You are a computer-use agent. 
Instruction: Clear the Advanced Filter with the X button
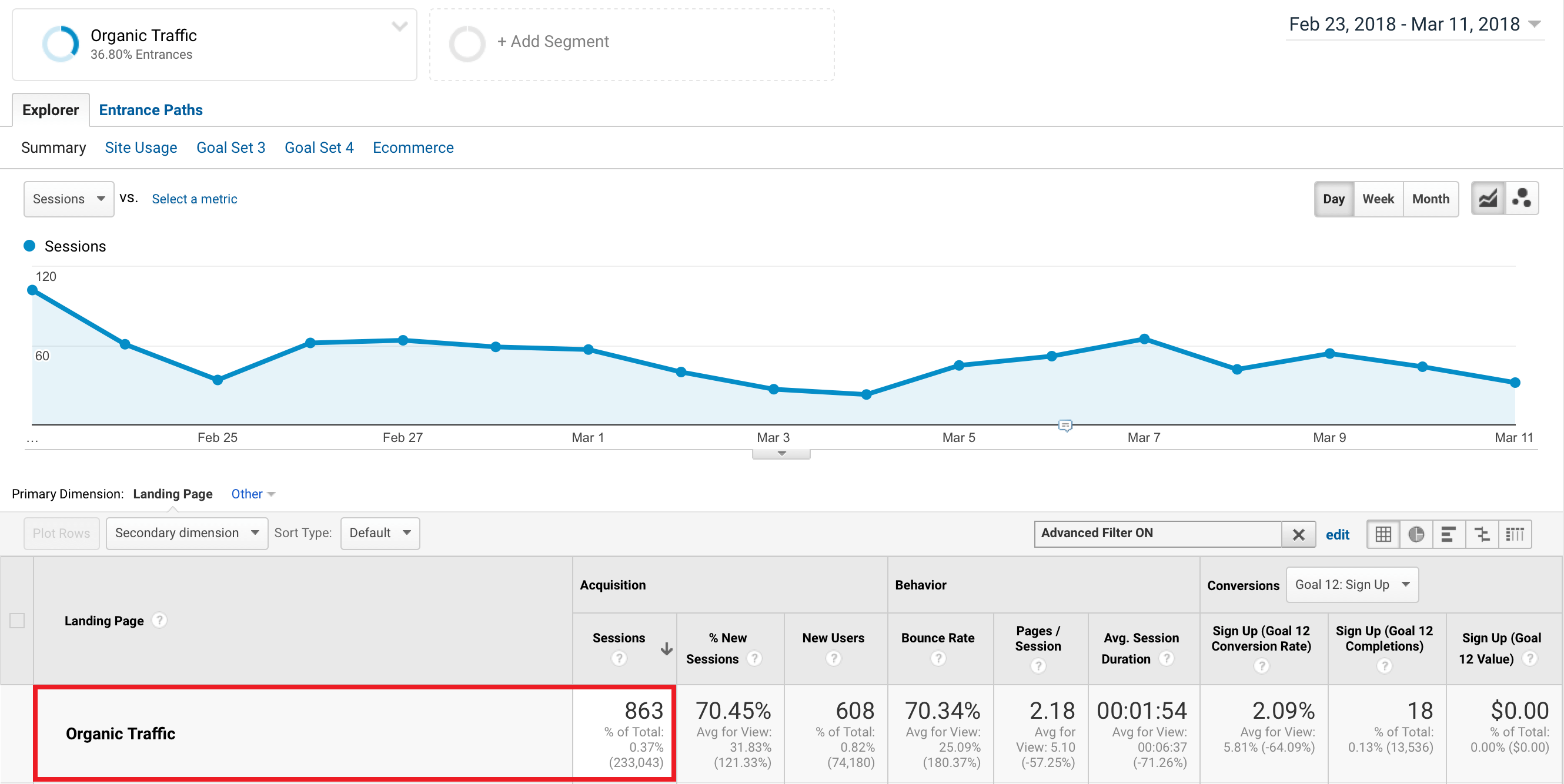1299,534
